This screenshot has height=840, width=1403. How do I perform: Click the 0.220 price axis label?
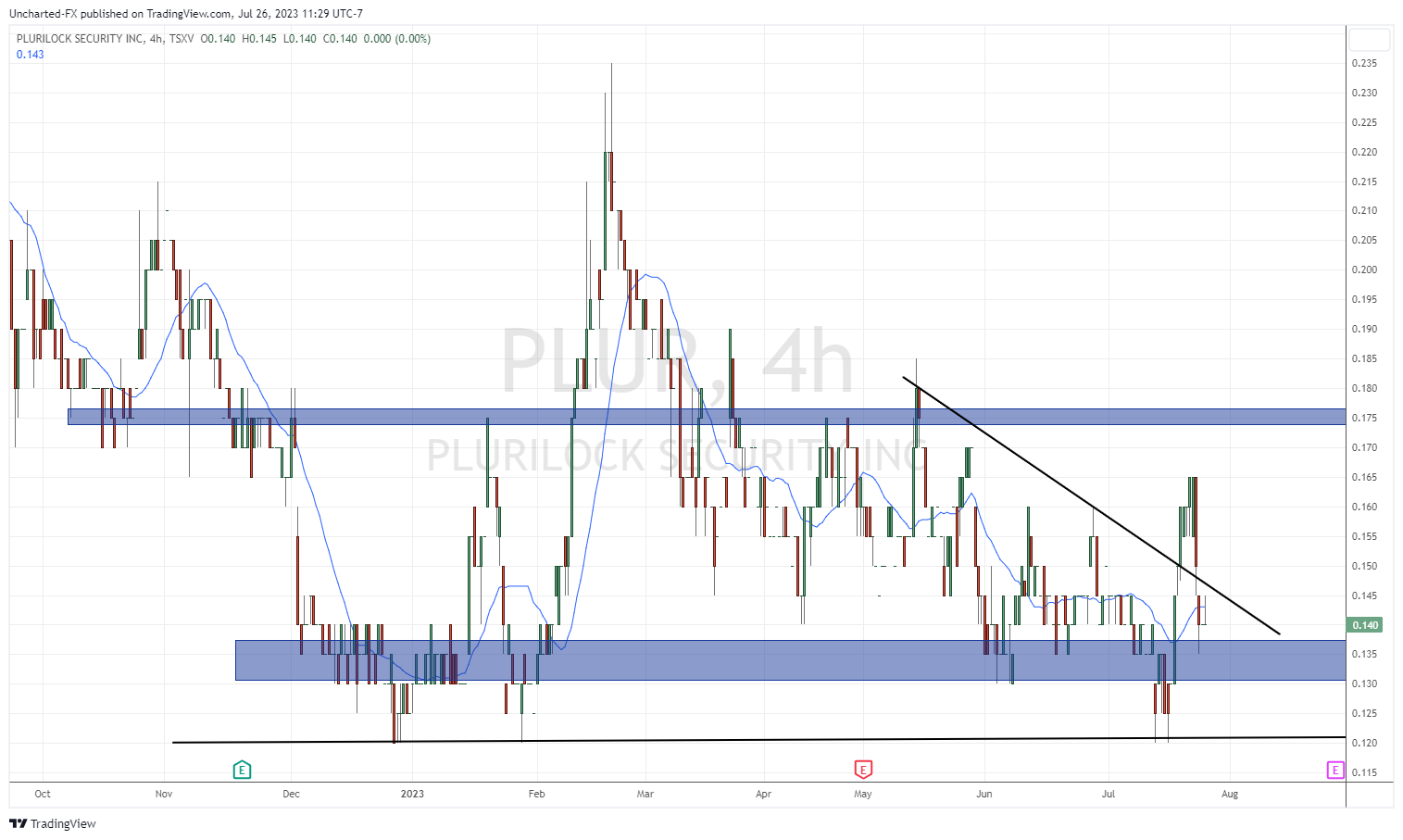(1364, 152)
